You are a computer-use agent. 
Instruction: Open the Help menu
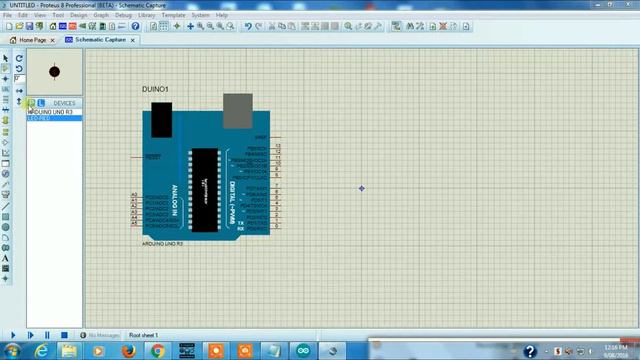[222, 15]
